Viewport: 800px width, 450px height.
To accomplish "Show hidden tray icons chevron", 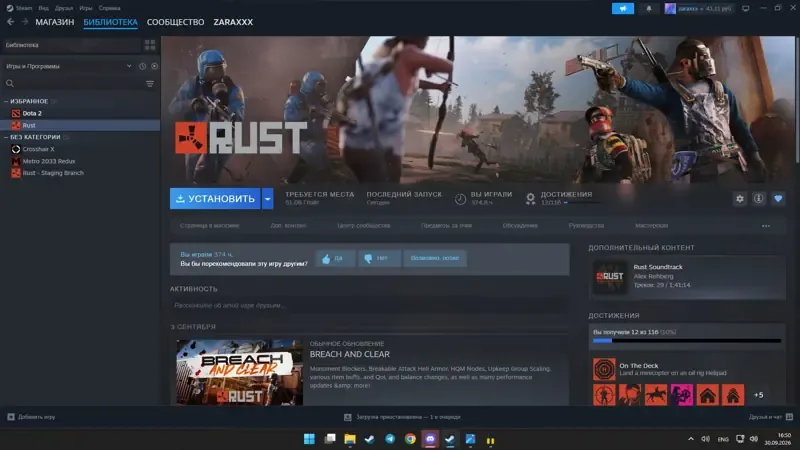I will [x=691, y=439].
